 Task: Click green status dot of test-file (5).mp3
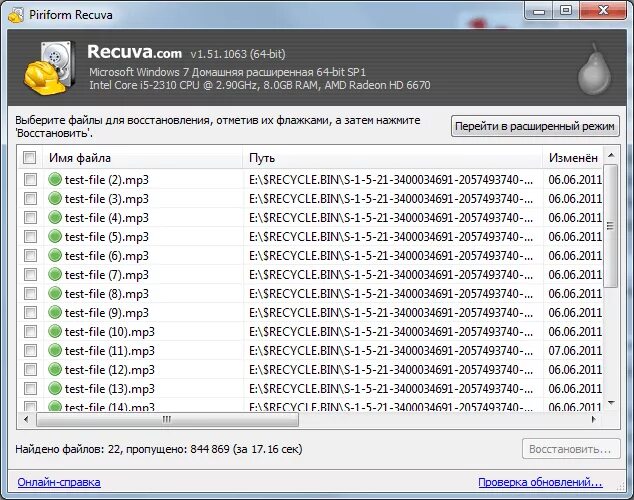pos(55,236)
